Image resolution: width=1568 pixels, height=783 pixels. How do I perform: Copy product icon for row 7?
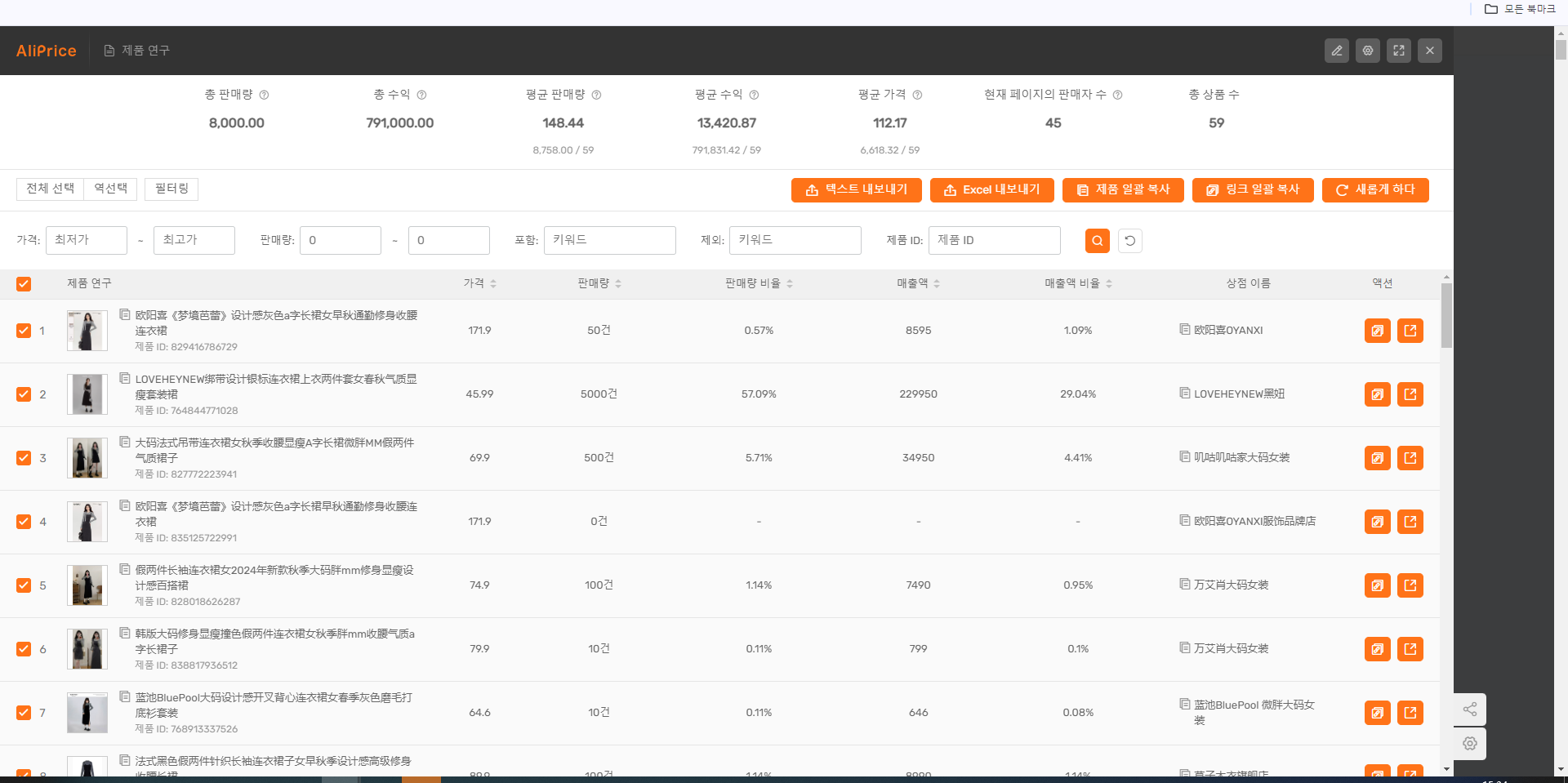coord(1378,713)
